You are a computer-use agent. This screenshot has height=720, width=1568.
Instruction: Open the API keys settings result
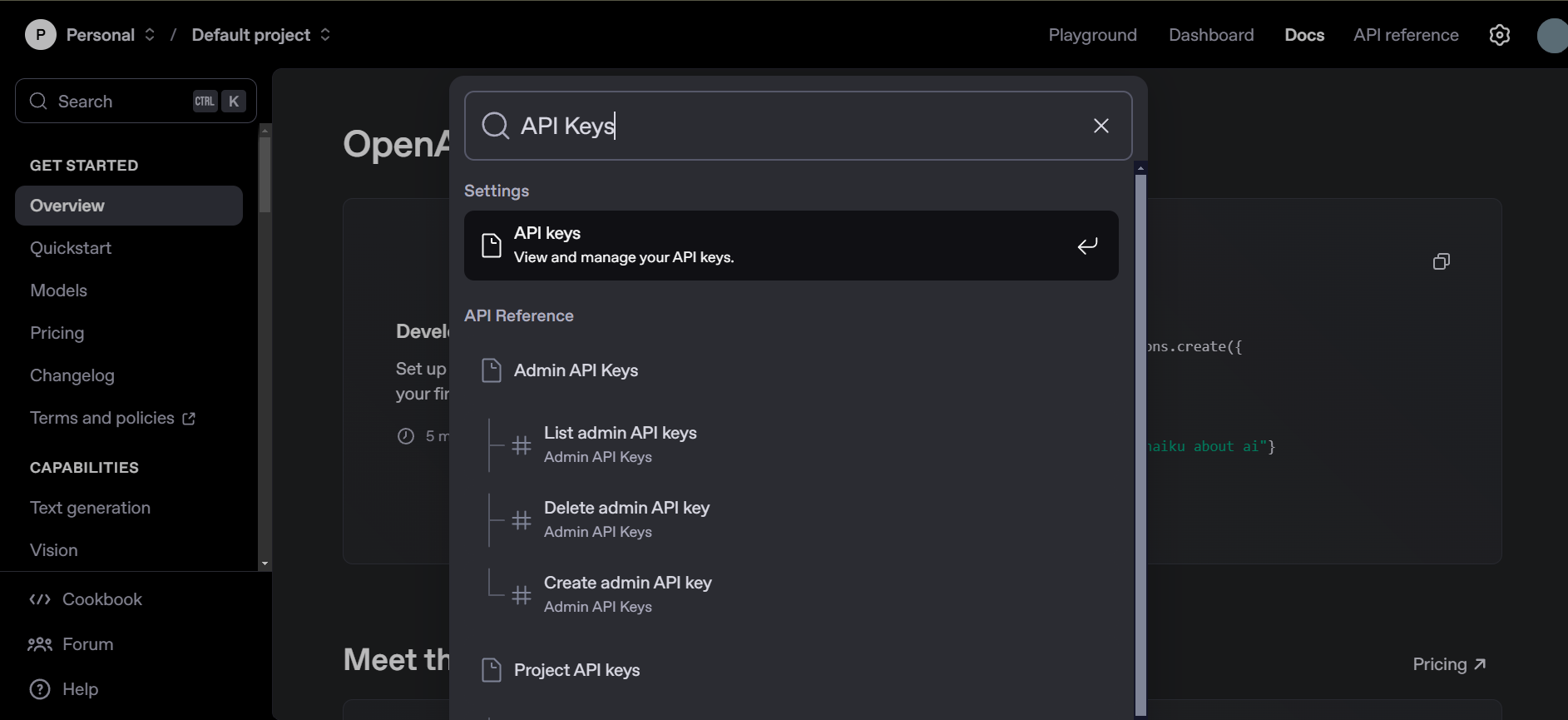click(x=791, y=246)
